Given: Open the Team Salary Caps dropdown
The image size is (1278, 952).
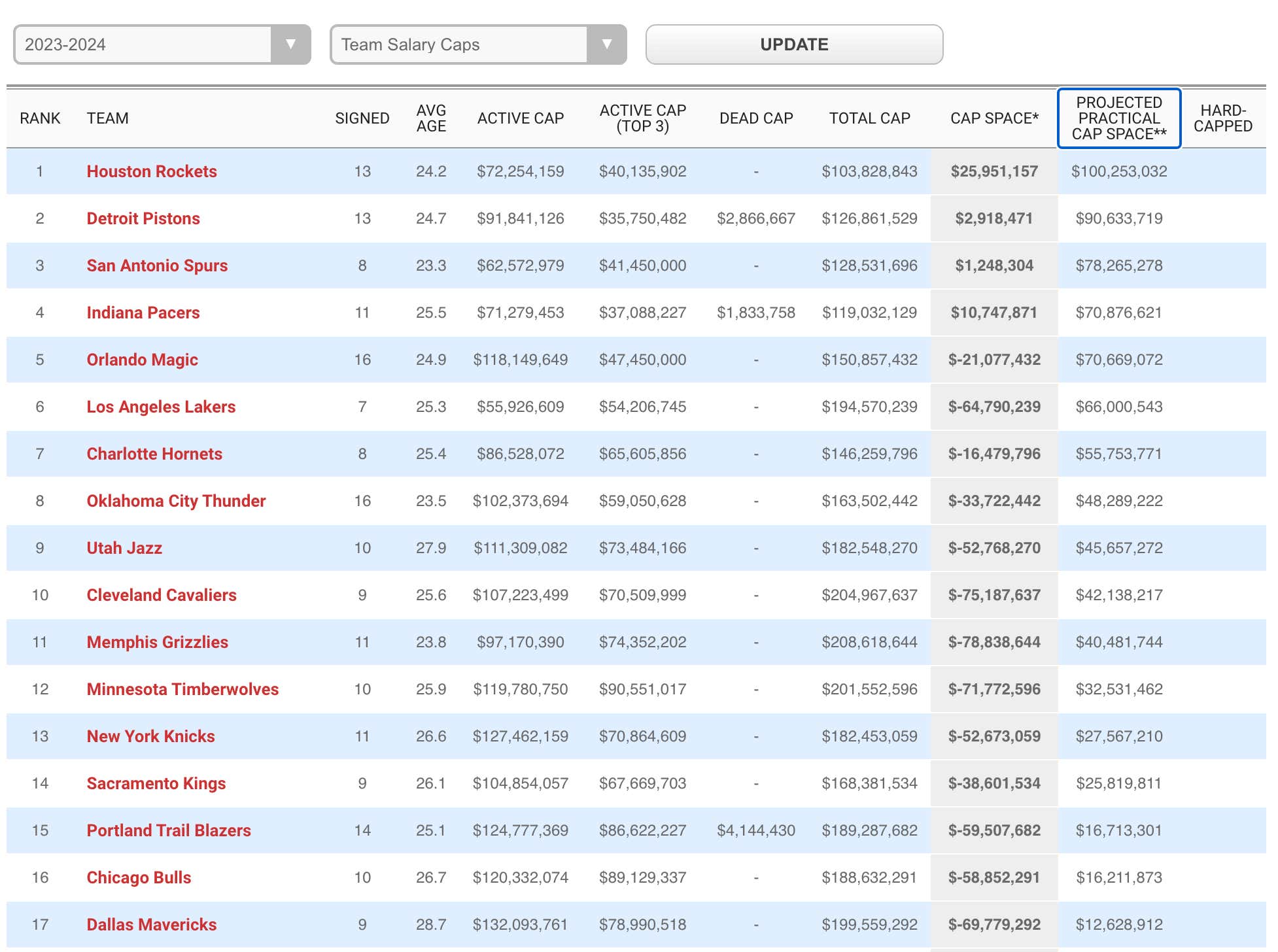Looking at the screenshot, I should pos(478,44).
